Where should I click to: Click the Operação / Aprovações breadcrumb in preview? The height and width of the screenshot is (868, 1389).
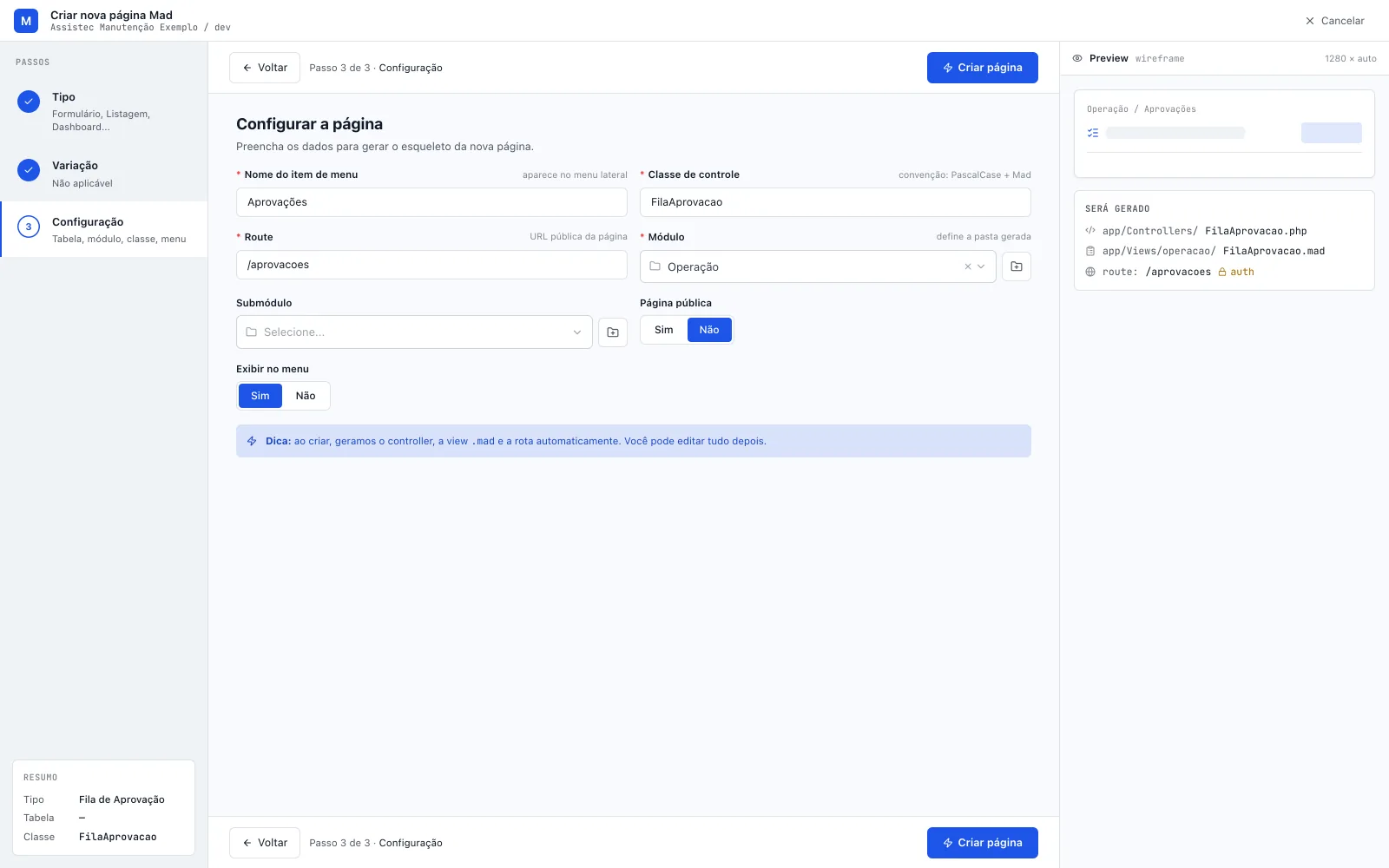pos(1142,109)
